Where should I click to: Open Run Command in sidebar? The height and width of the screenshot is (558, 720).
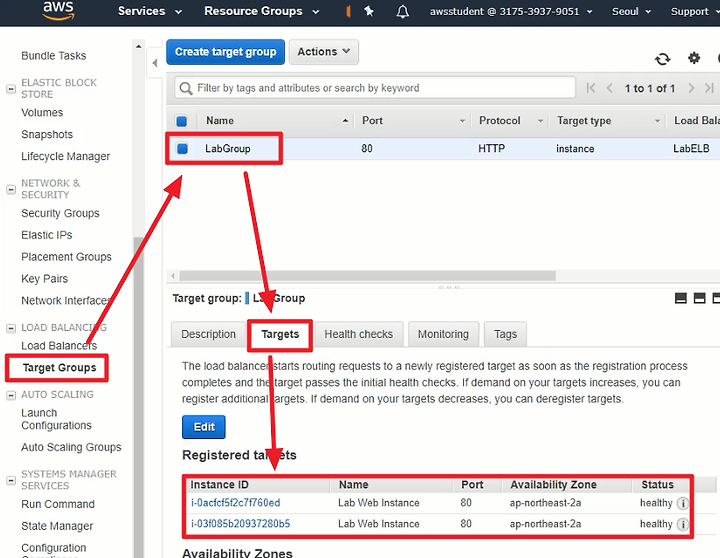[58, 504]
